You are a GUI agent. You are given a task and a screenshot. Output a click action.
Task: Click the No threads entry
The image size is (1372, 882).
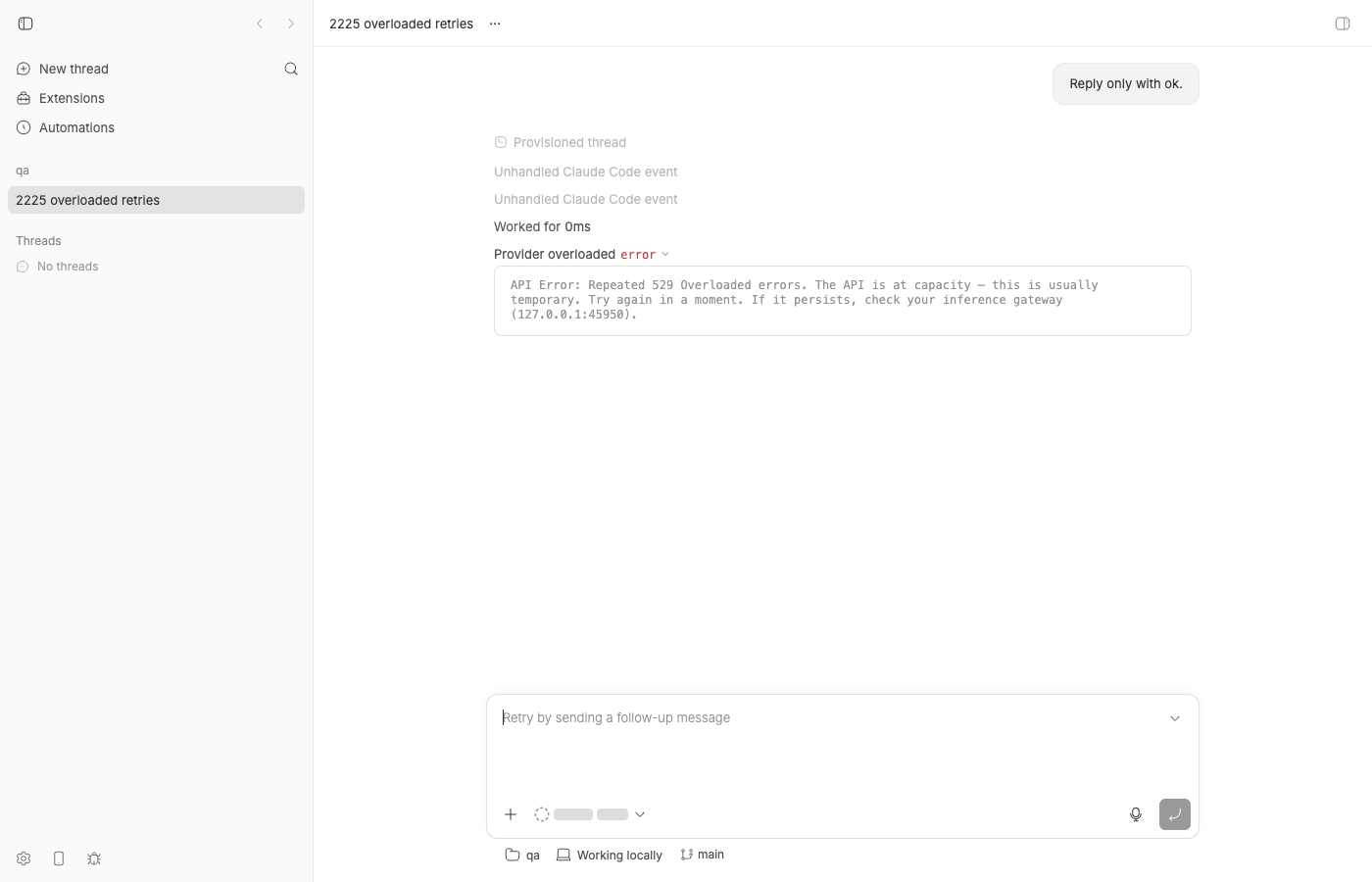click(58, 267)
